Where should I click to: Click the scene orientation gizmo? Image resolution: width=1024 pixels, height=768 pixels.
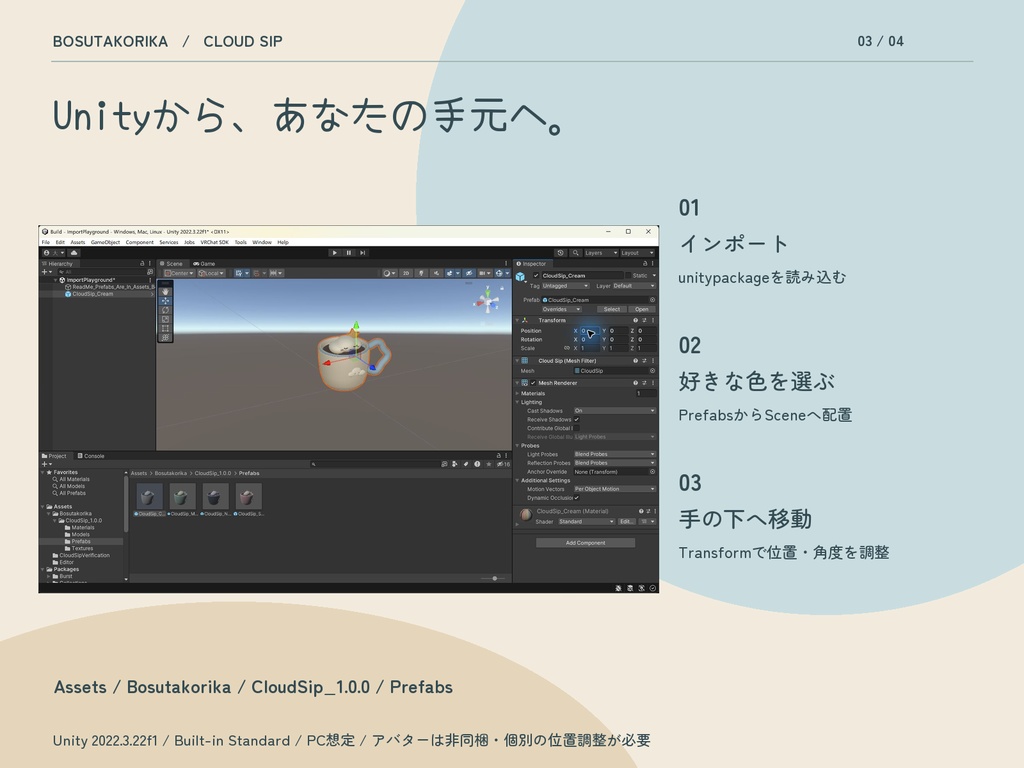(487, 300)
